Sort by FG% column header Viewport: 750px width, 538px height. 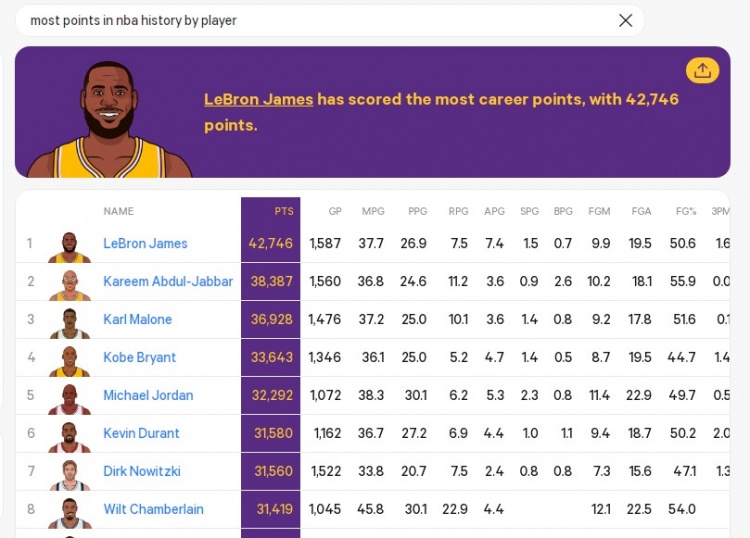click(x=685, y=212)
